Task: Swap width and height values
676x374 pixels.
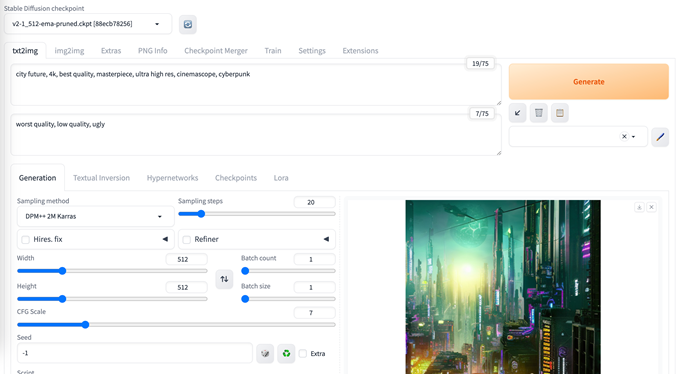Action: [224, 279]
